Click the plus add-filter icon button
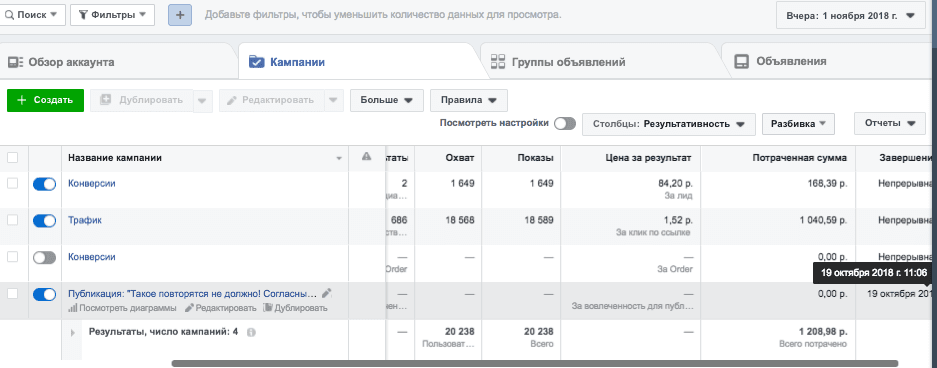This screenshot has width=937, height=368. click(x=180, y=15)
